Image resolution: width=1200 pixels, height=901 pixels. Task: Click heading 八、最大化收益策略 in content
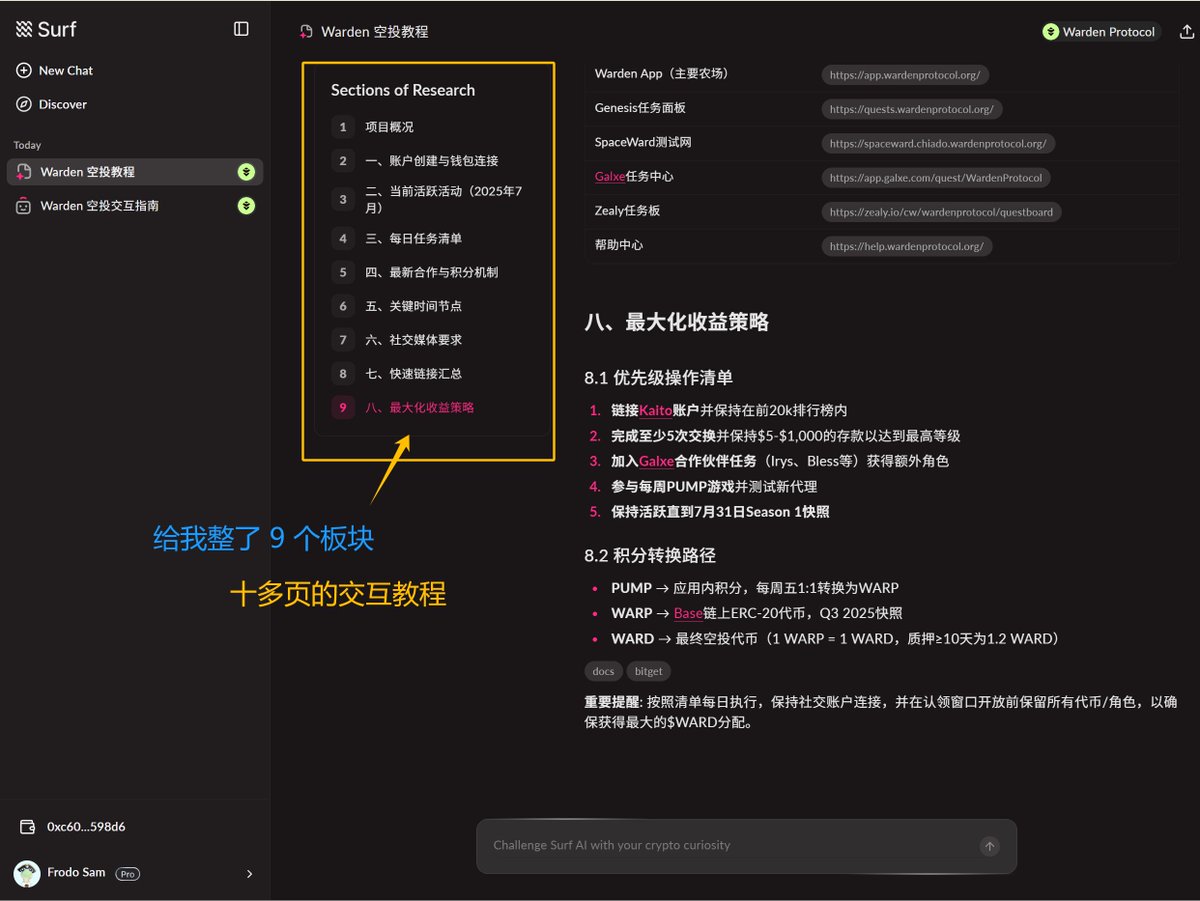pos(677,322)
